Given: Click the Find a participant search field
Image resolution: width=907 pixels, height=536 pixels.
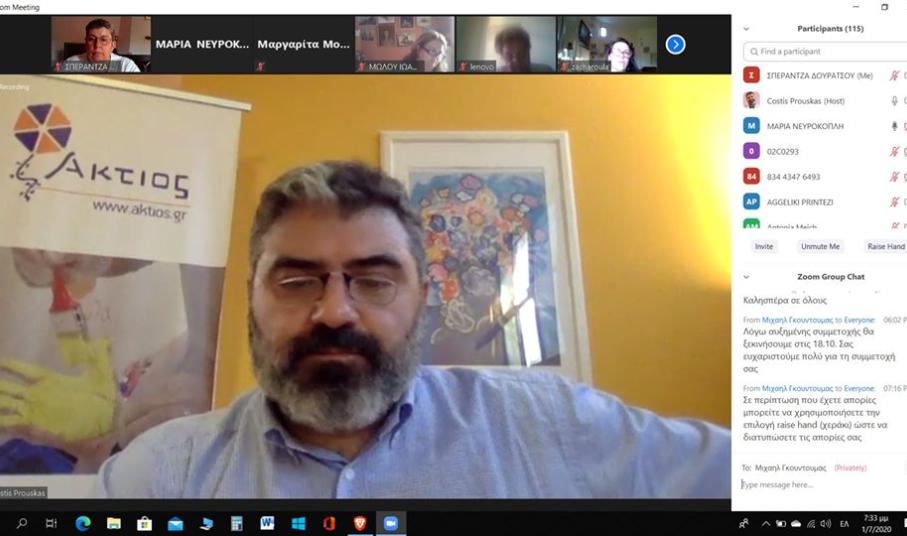Looking at the screenshot, I should (x=825, y=51).
